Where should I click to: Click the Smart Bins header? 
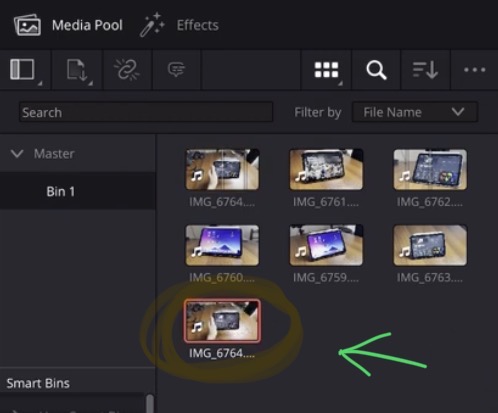pos(38,383)
